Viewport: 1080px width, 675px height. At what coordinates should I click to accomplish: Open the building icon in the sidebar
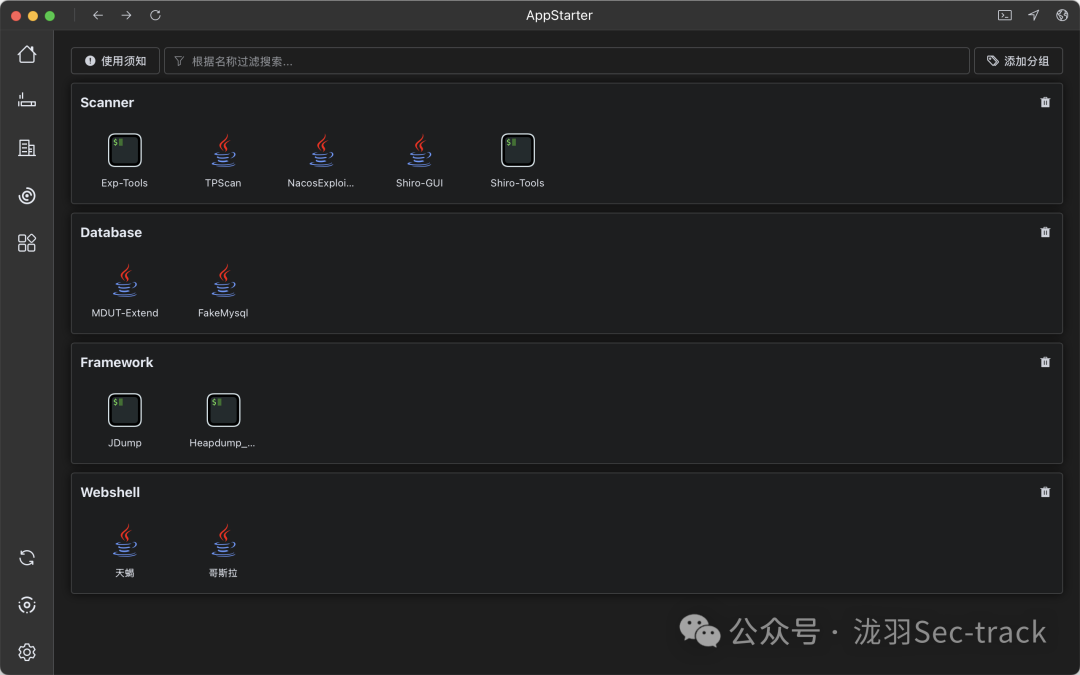point(27,147)
